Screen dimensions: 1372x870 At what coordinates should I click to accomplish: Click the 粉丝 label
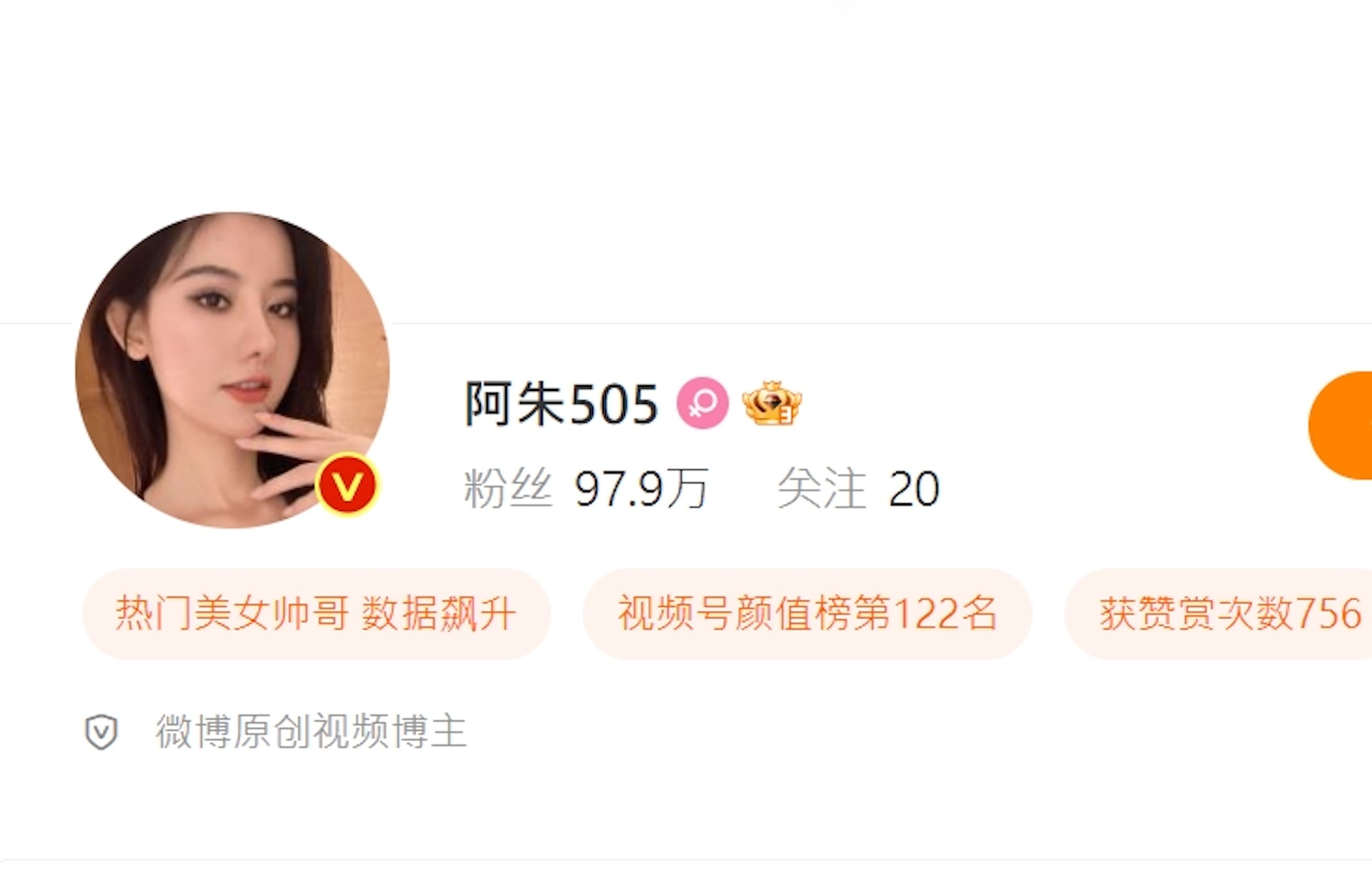508,489
